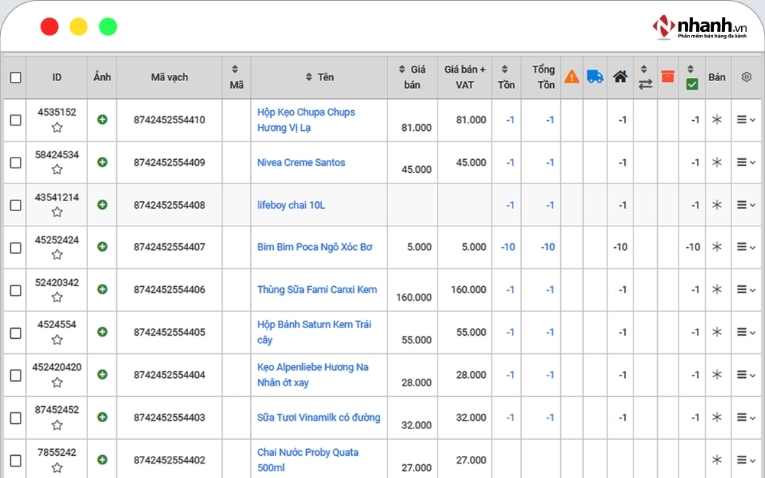
Task: Click the blue delivery truck column icon
Action: pyautogui.click(x=595, y=77)
